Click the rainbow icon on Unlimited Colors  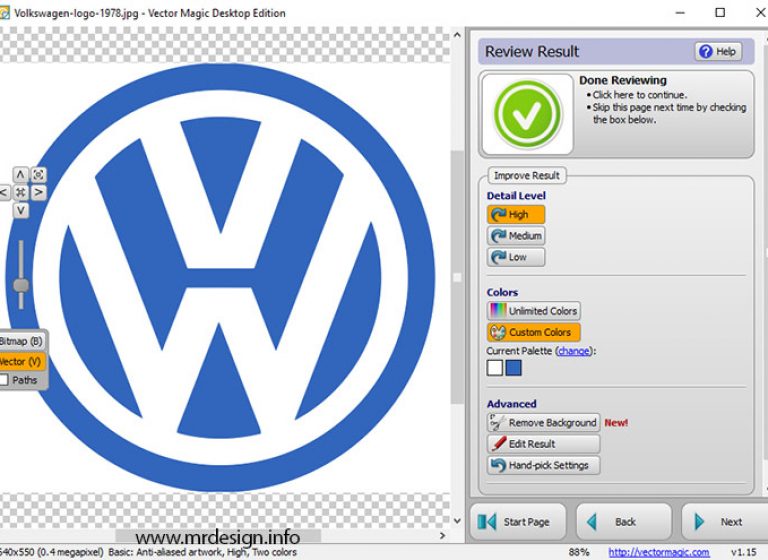(x=499, y=311)
